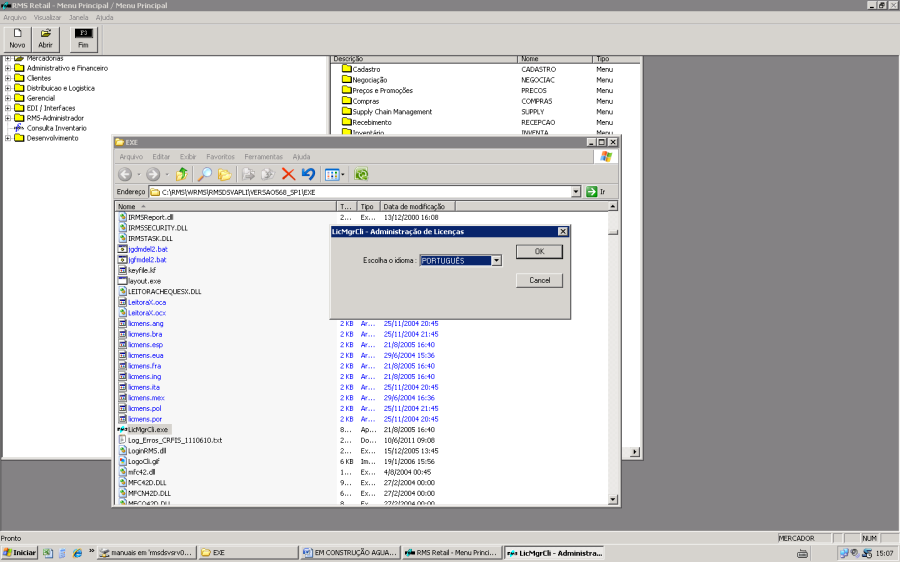Click the blue Undo arrow icon
900x562 pixels.
click(308, 174)
